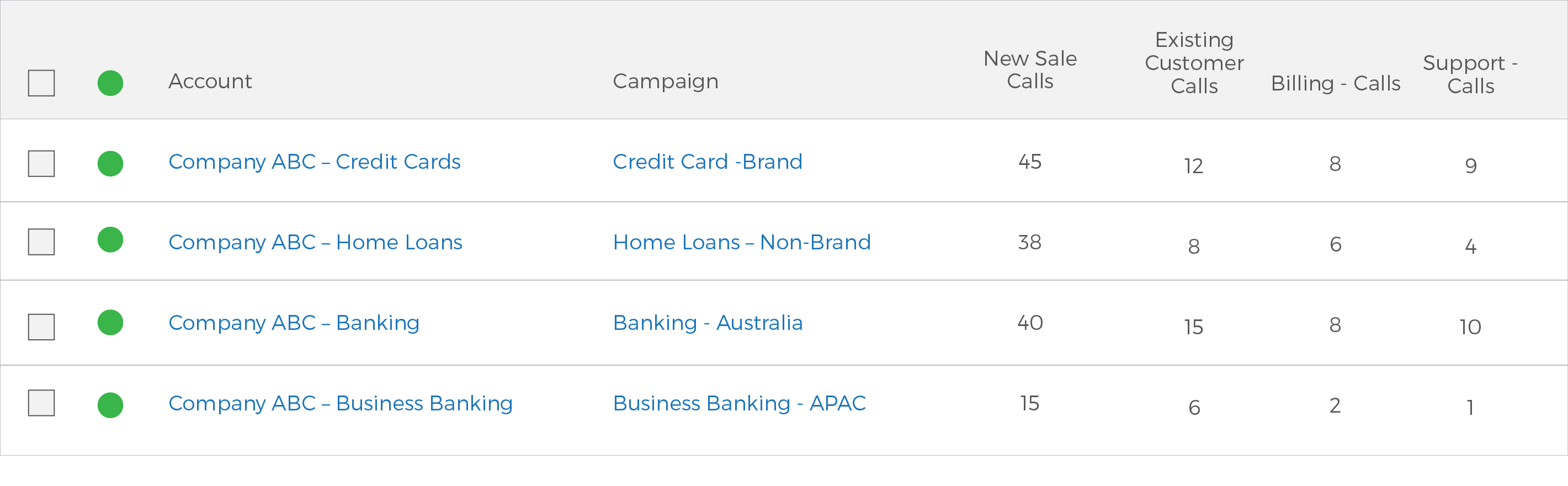Open Company ABC – Home Loans account link

(x=315, y=243)
